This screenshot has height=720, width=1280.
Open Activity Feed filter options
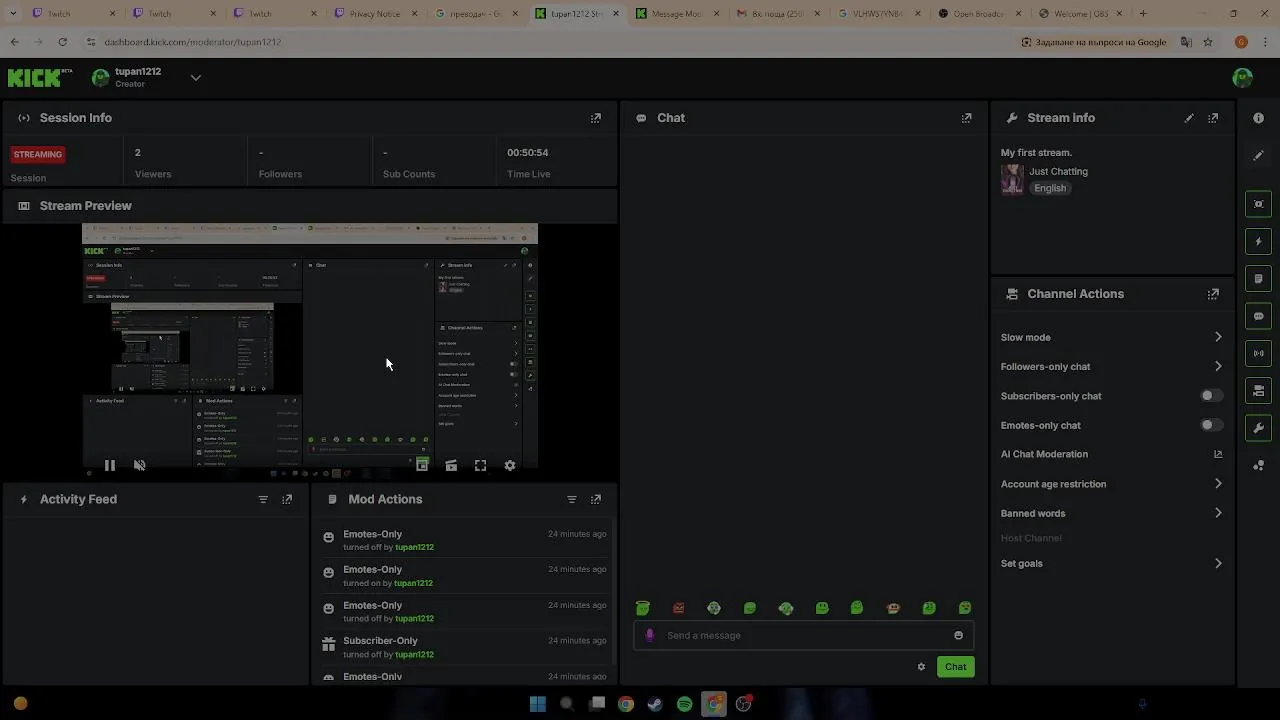coord(263,499)
